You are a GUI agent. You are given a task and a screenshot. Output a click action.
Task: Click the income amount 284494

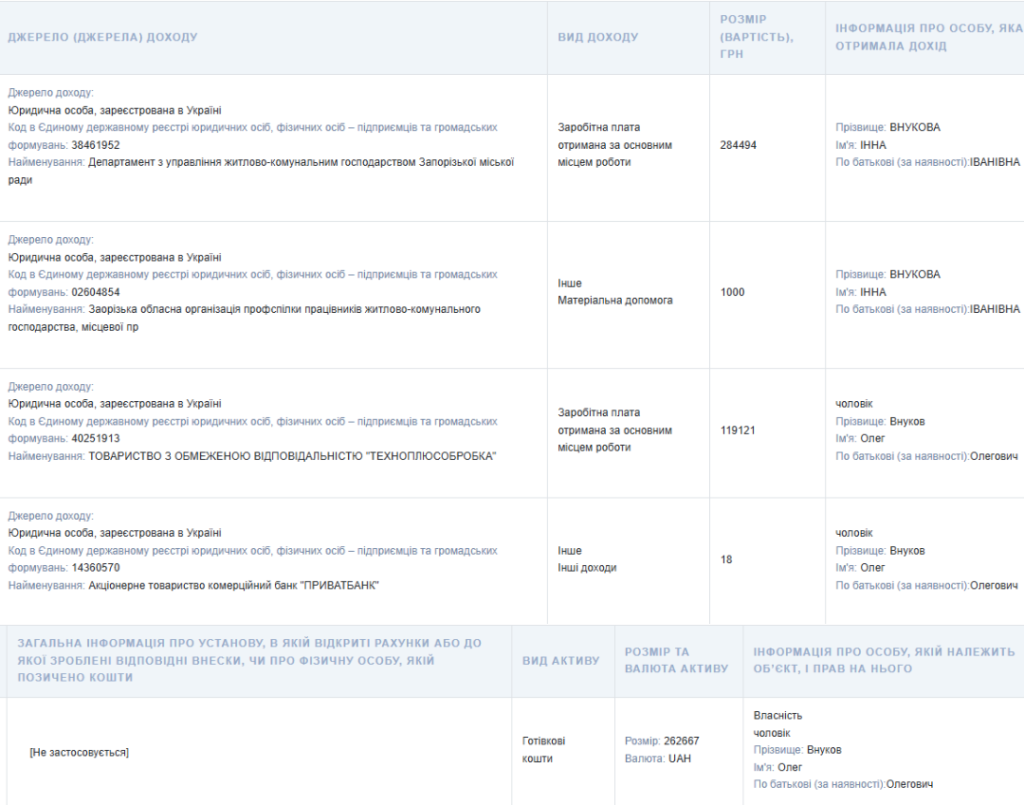click(x=738, y=145)
